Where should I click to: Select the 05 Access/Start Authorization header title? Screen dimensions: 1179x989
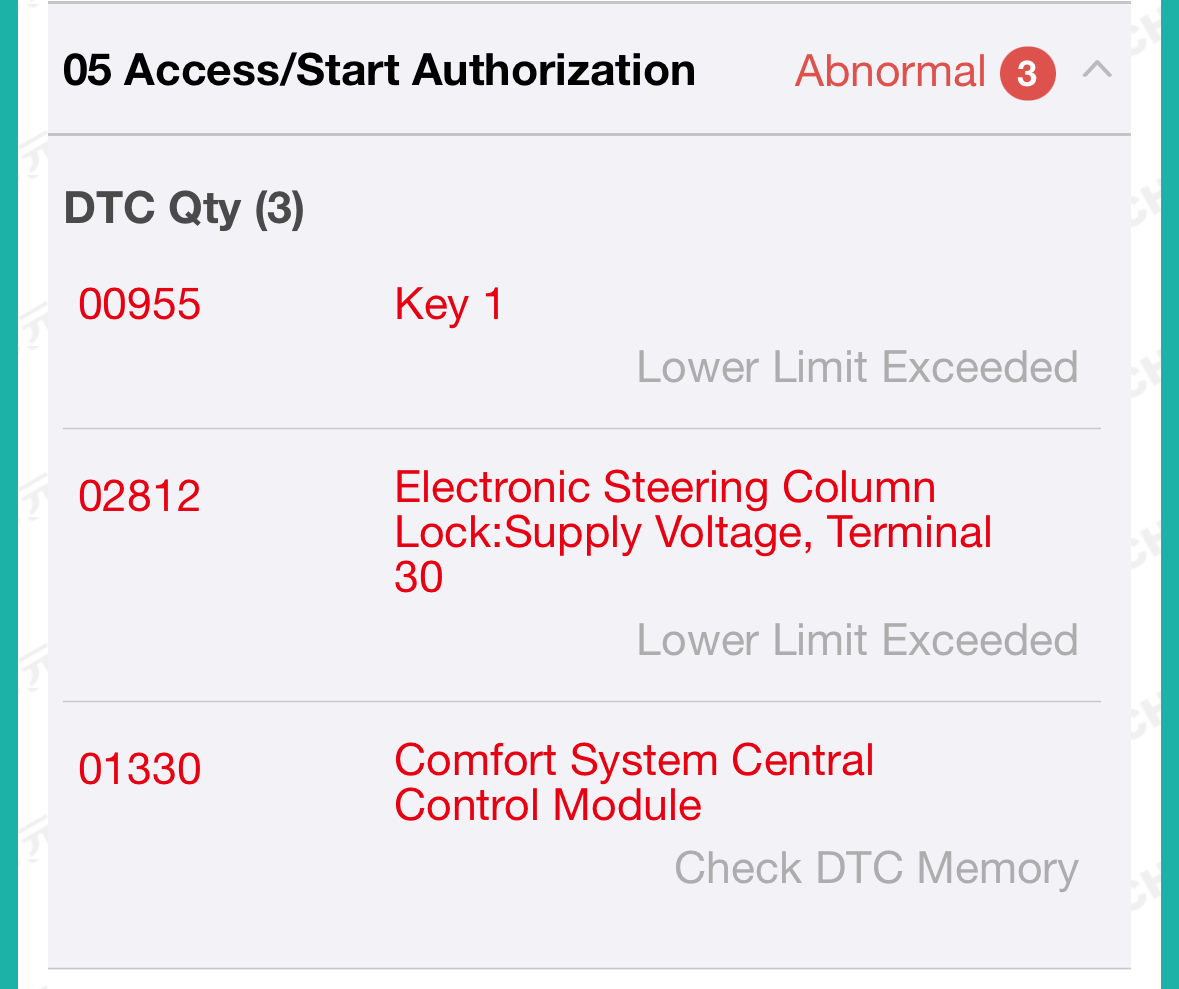pos(379,71)
